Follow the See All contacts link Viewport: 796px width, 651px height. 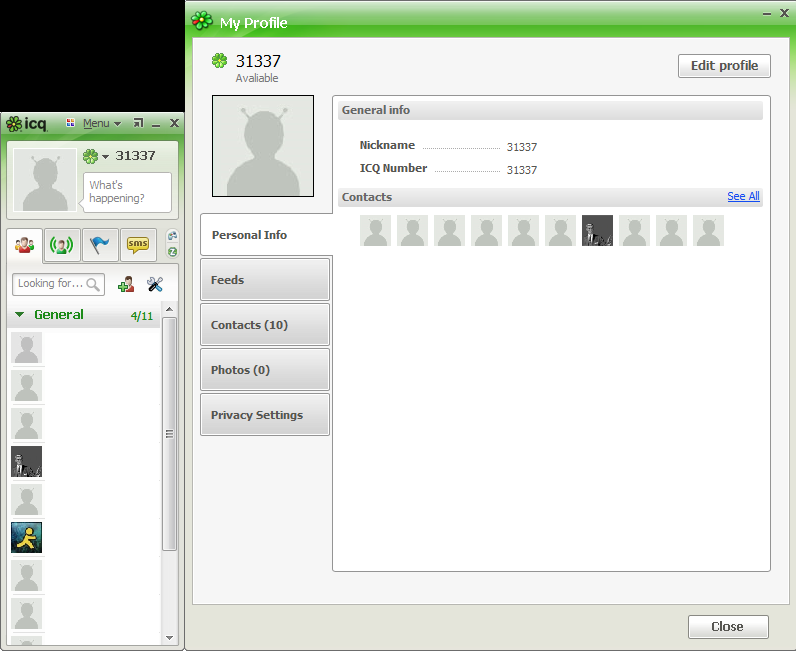743,197
